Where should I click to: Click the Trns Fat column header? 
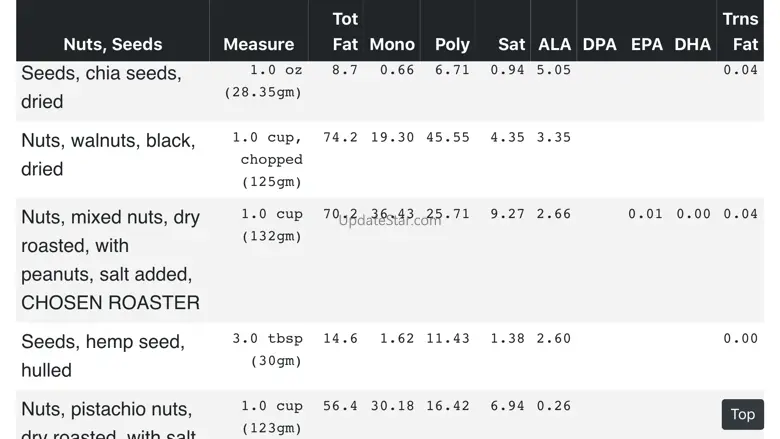[x=740, y=31]
